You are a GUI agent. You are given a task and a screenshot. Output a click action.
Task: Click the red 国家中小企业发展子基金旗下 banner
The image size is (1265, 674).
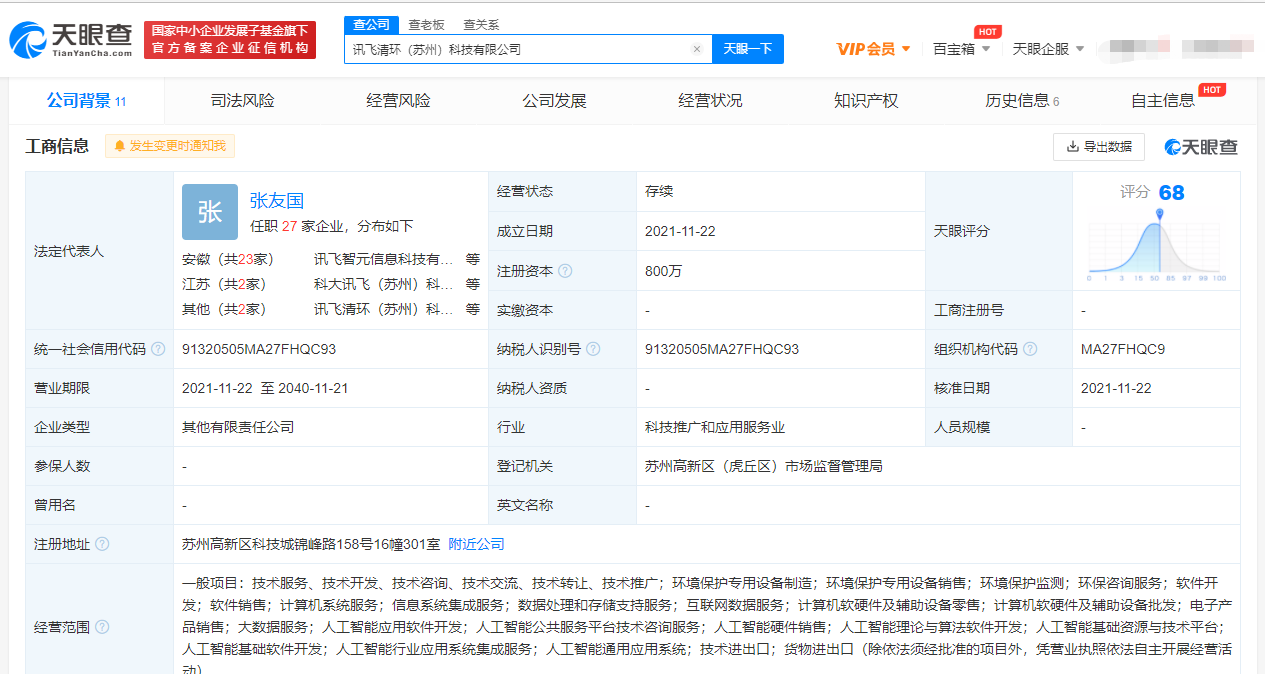230,40
